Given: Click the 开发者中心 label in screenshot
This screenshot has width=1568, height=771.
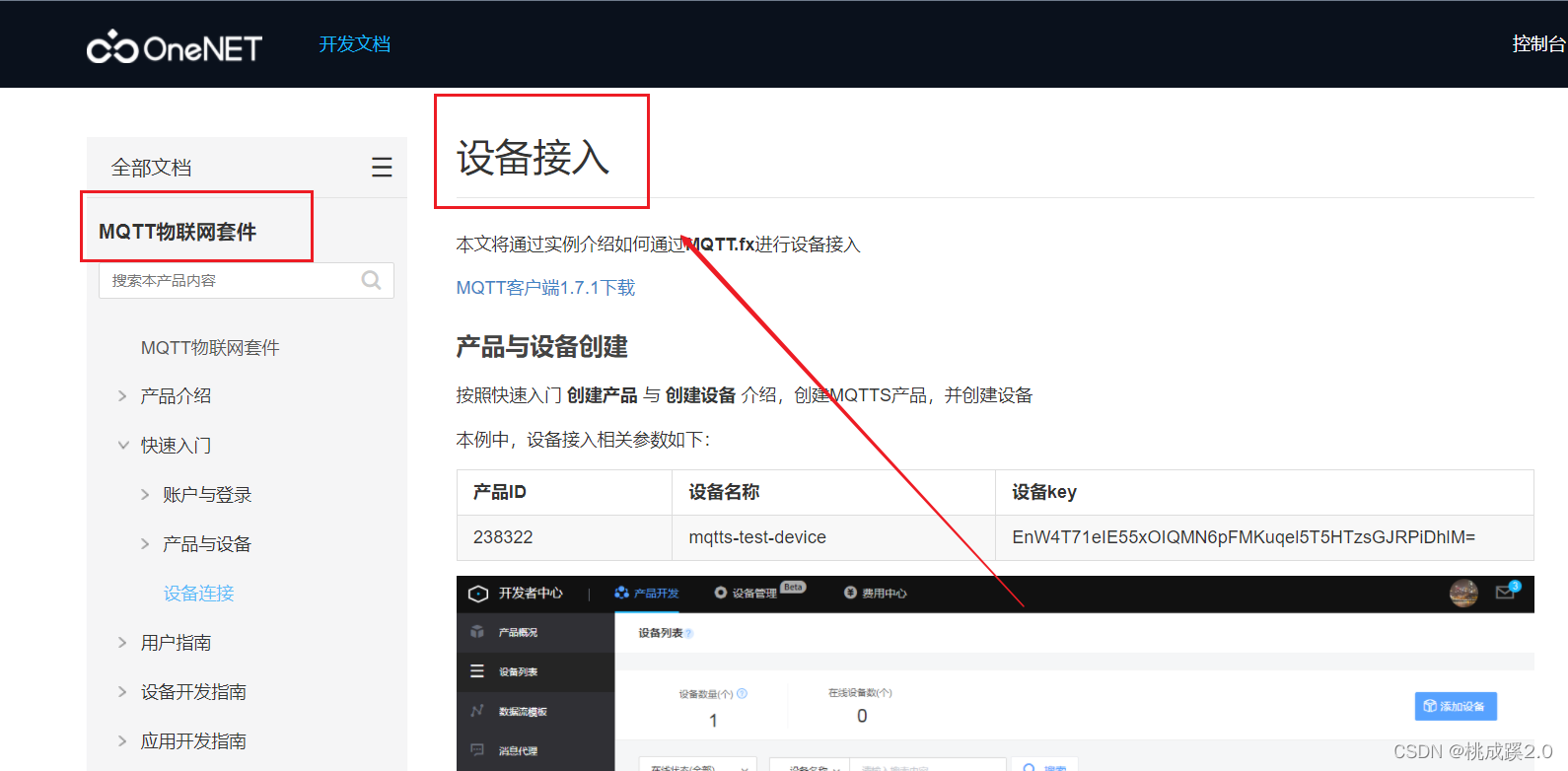Looking at the screenshot, I should 531,593.
